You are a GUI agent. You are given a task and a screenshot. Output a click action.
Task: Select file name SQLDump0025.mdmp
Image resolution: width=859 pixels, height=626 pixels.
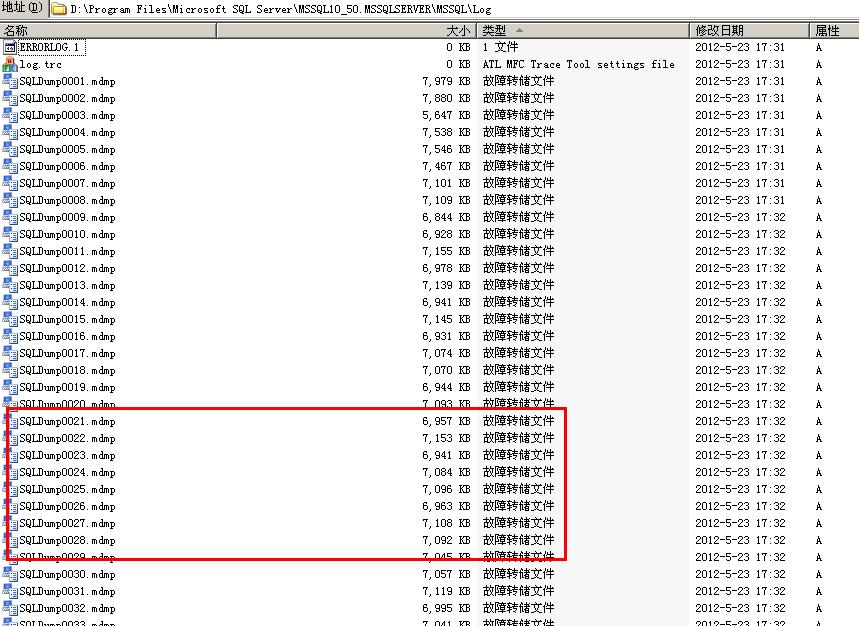point(67,490)
